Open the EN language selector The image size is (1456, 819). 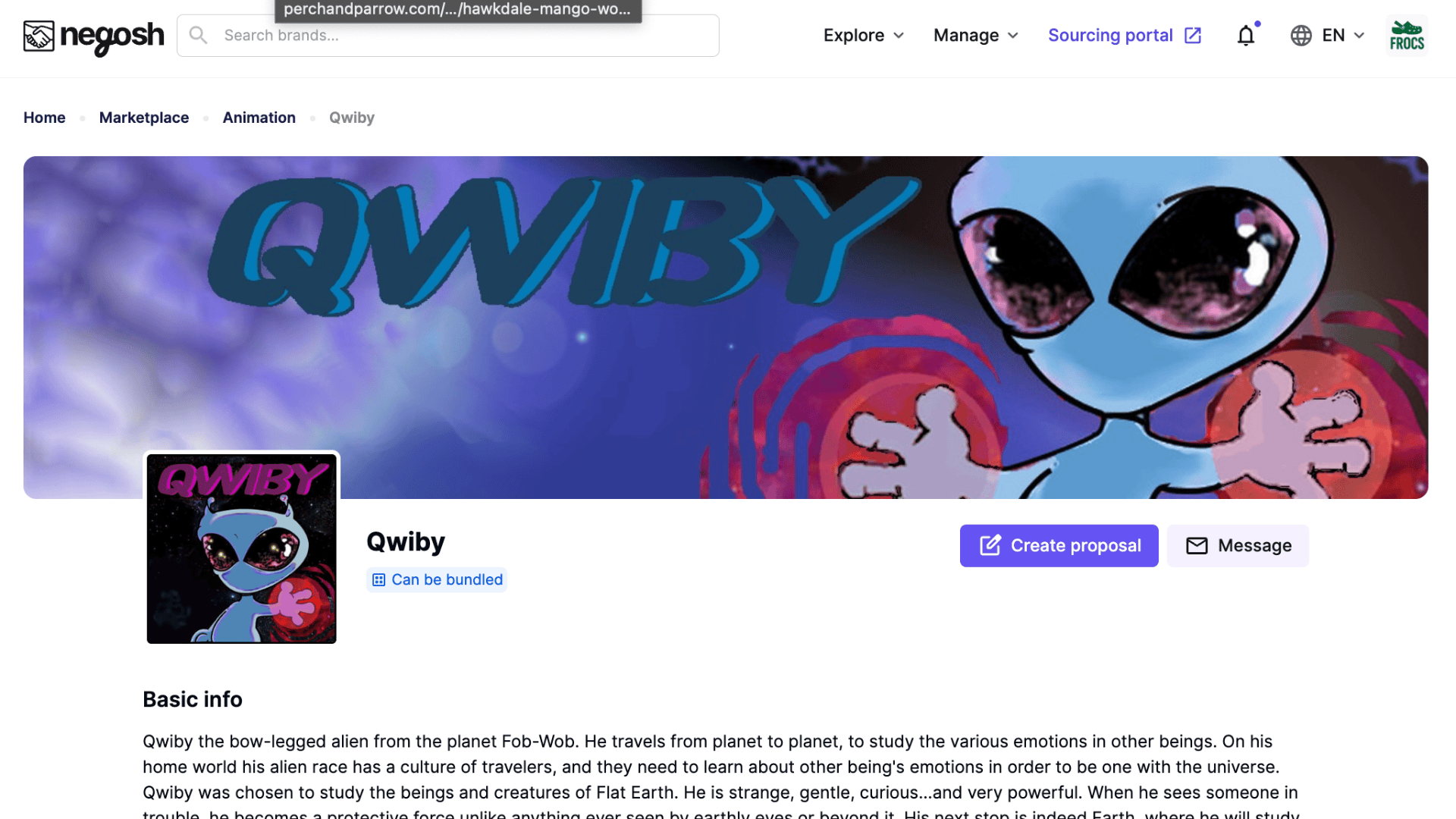[x=1328, y=36]
